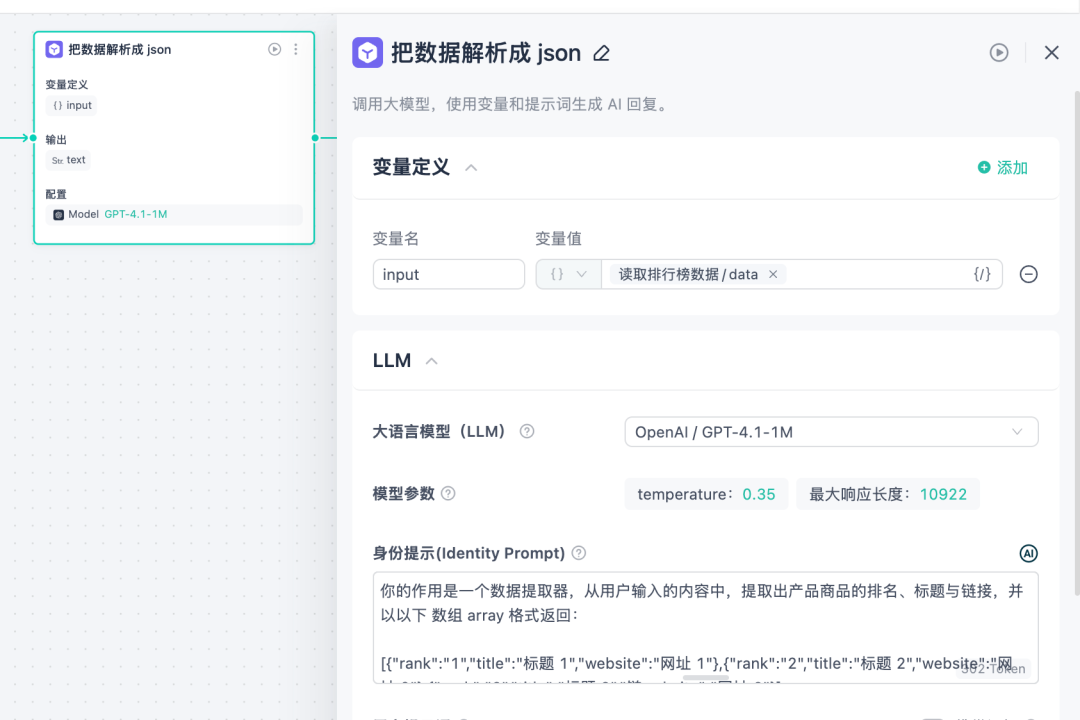This screenshot has width=1080, height=720.
Task: Click the 变量值 column label
Action: tap(558, 239)
